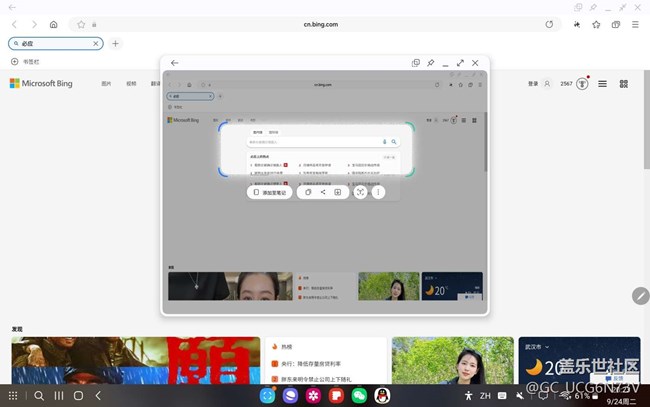Image resolution: width=650 pixels, height=407 pixels.
Task: Save the capture with download icon
Action: 338,192
